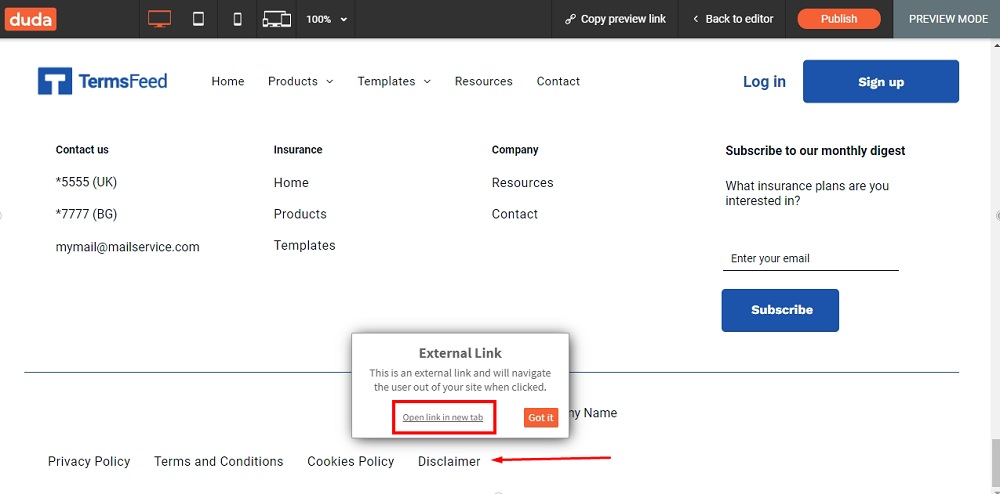Click the Sign up button

pos(881,82)
